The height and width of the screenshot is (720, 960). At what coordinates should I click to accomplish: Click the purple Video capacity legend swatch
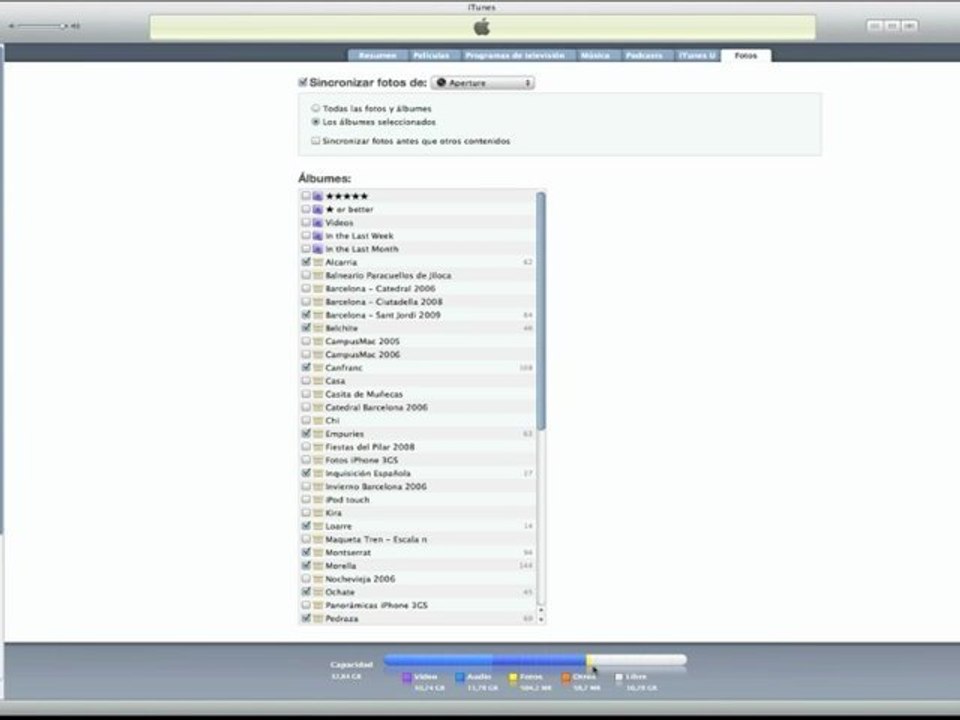pyautogui.click(x=407, y=677)
